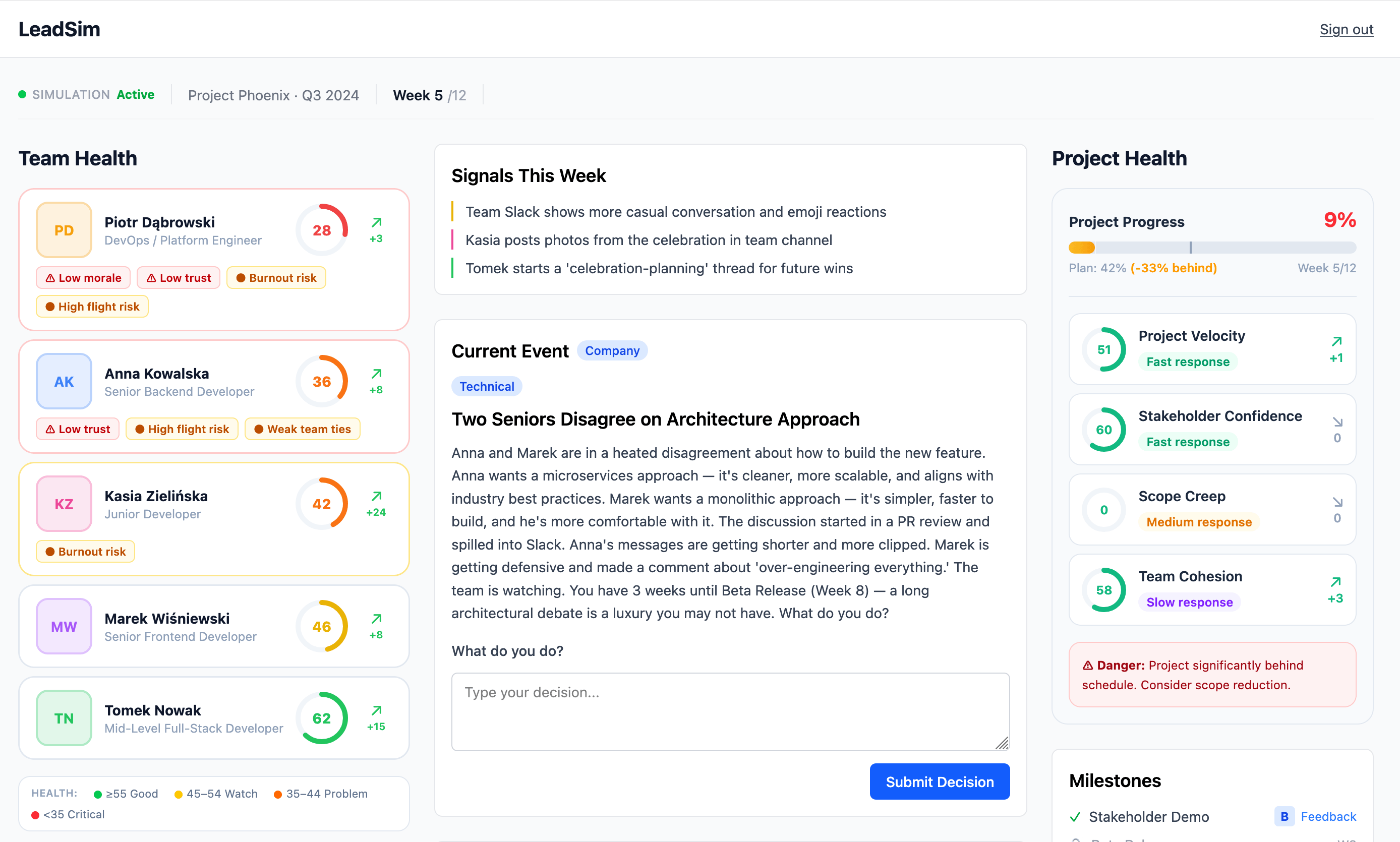This screenshot has width=1400, height=842.
Task: Click the Two Seniors Disagree event title
Action: click(x=656, y=418)
